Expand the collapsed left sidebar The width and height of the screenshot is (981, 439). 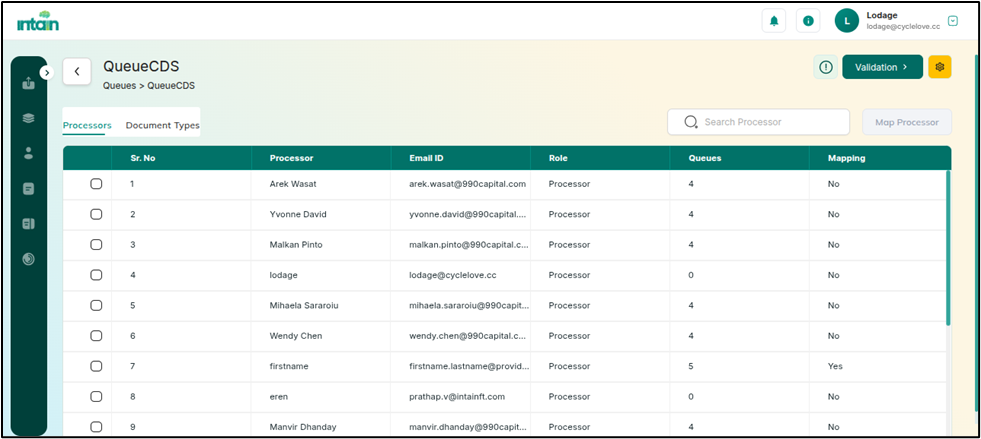coord(46,72)
